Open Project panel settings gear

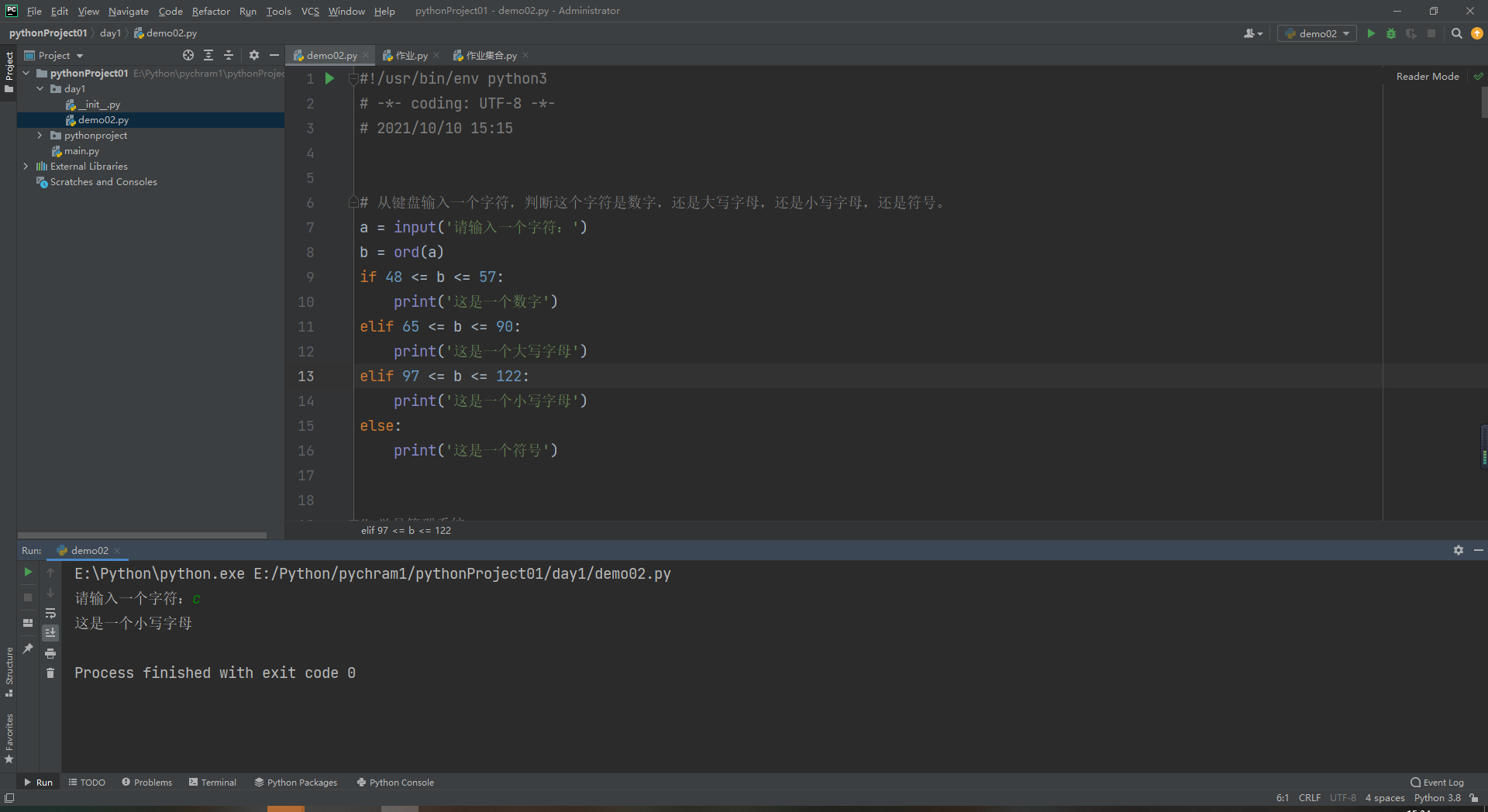point(254,55)
